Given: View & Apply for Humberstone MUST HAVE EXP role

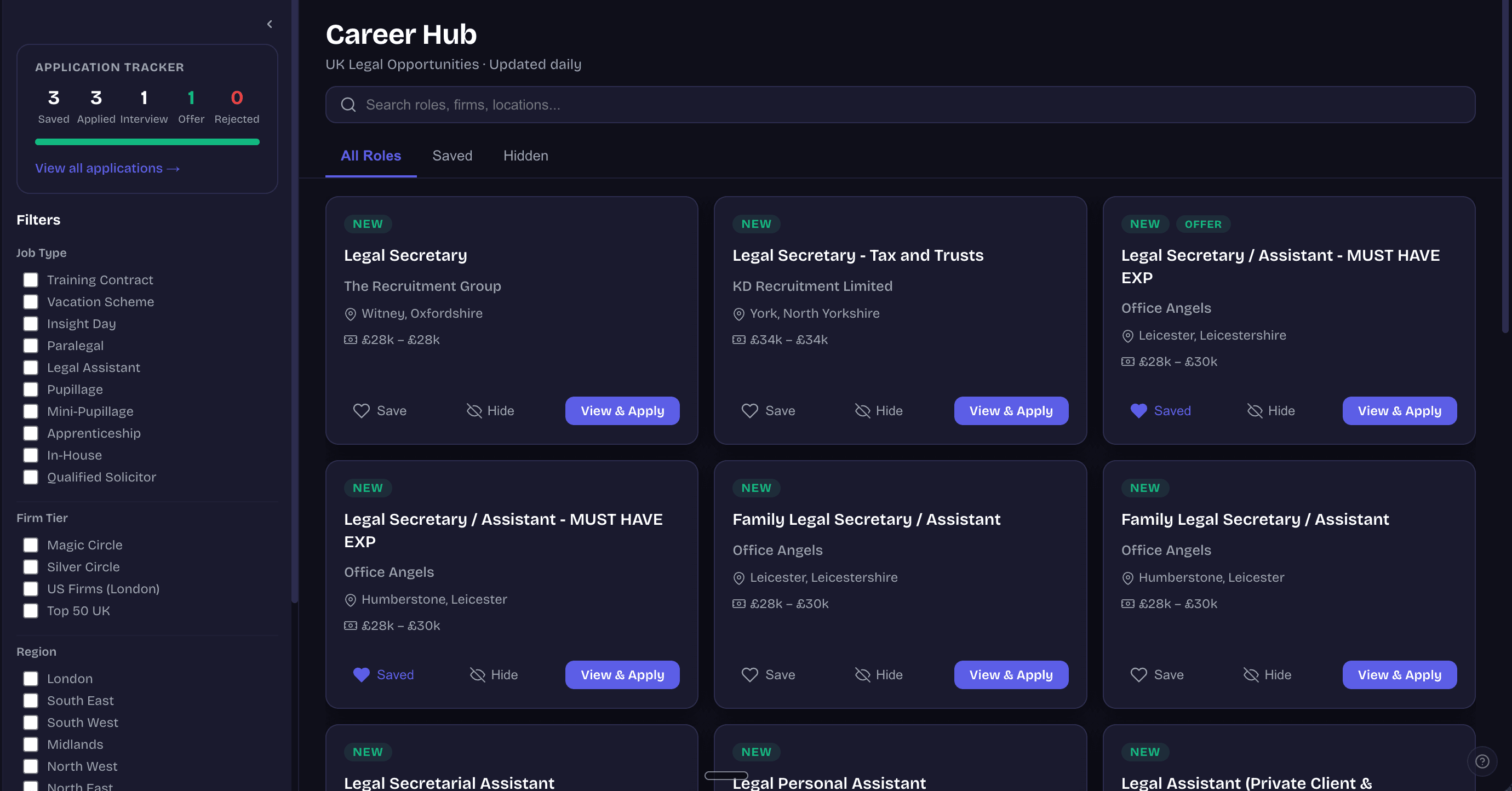Looking at the screenshot, I should point(622,675).
